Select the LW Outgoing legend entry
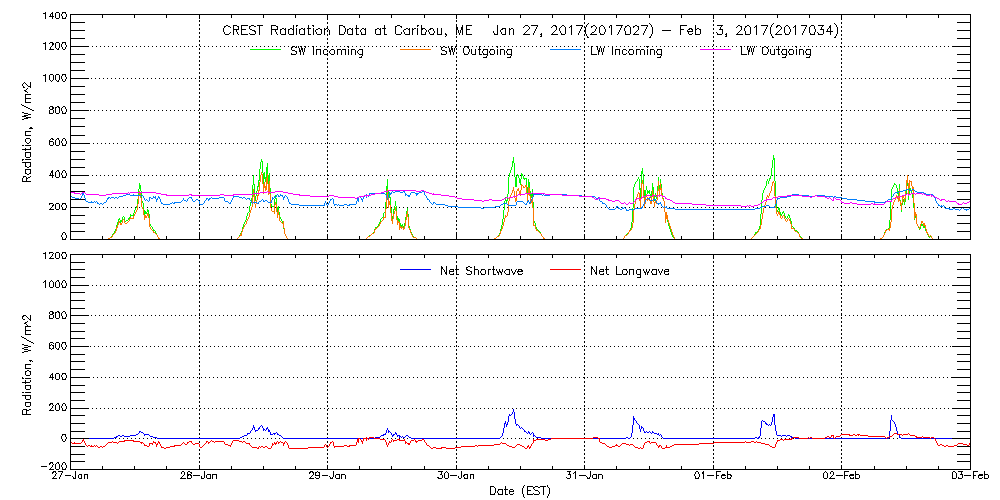 (x=775, y=52)
